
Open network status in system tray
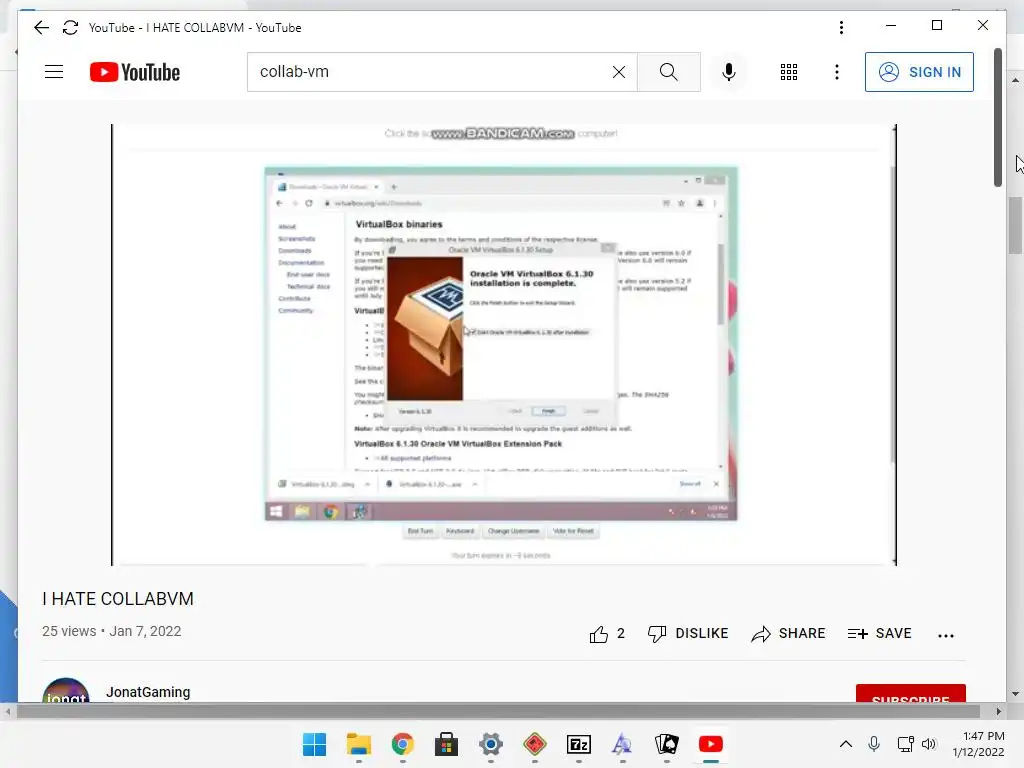coord(905,744)
